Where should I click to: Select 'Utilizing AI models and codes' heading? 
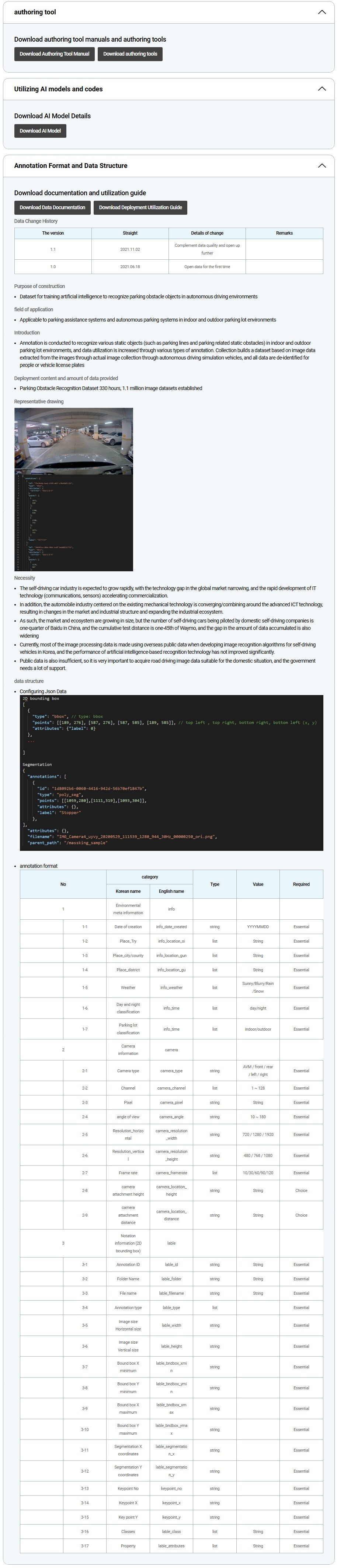click(59, 89)
